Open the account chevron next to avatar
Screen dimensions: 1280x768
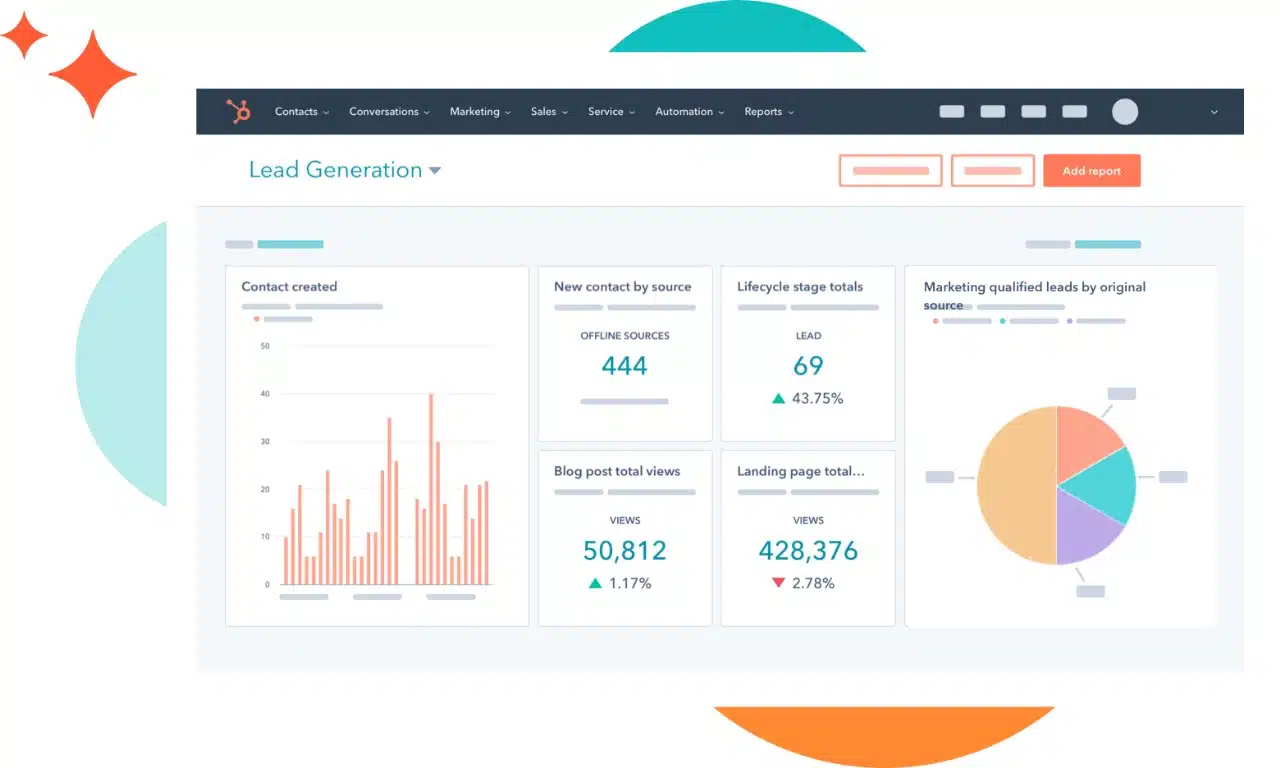coord(1214,112)
